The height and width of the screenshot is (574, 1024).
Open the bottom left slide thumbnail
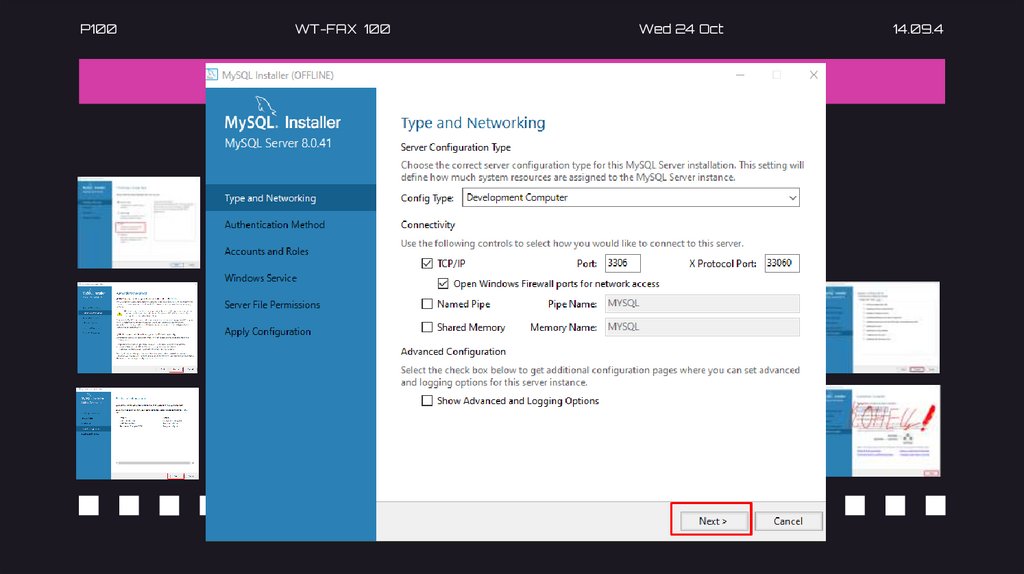tap(137, 434)
